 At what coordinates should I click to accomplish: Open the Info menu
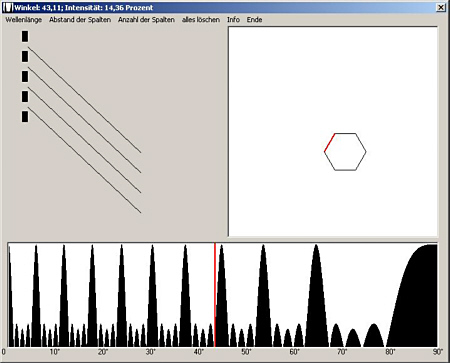point(233,20)
